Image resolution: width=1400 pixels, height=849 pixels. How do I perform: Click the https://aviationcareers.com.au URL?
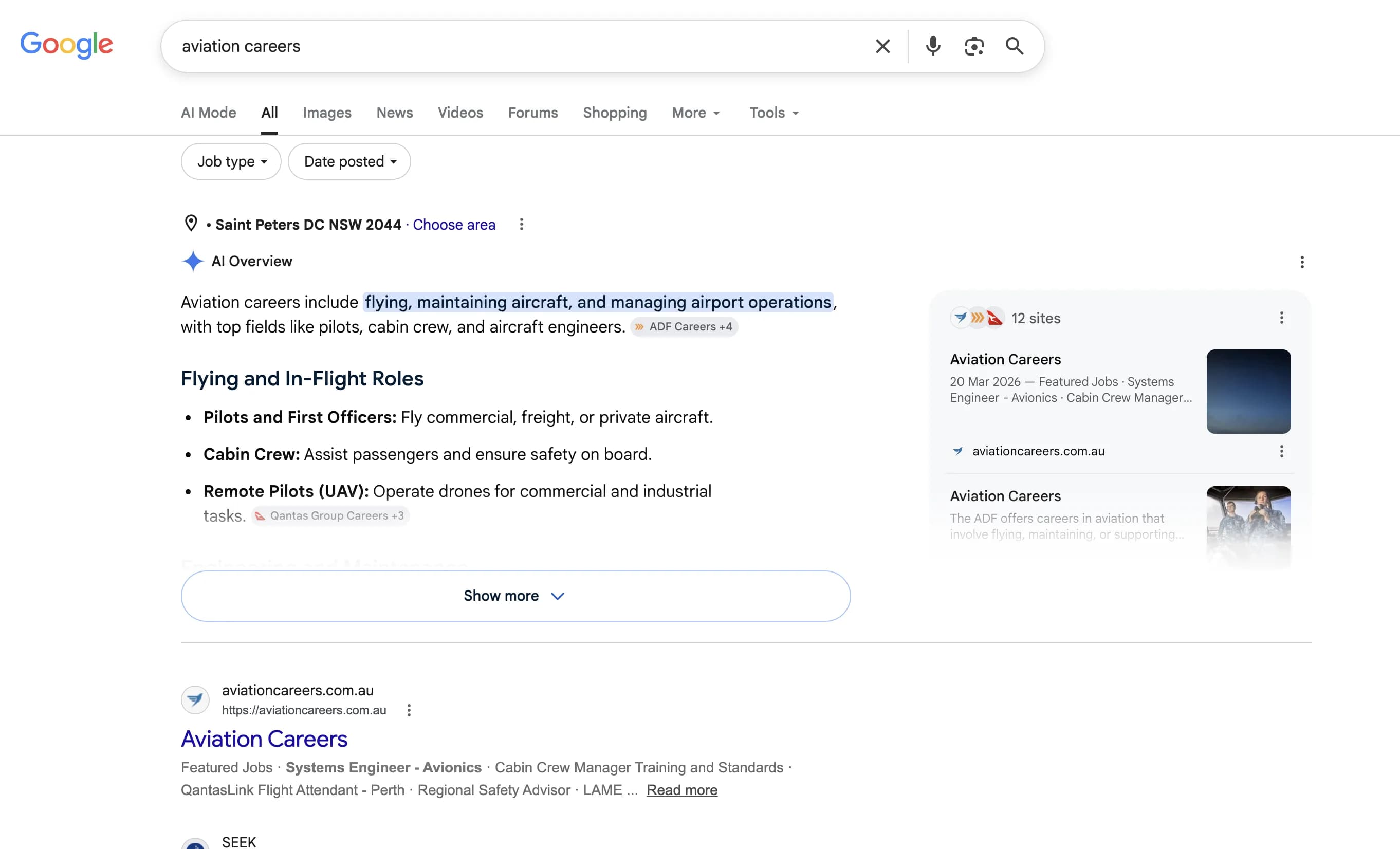click(x=304, y=710)
